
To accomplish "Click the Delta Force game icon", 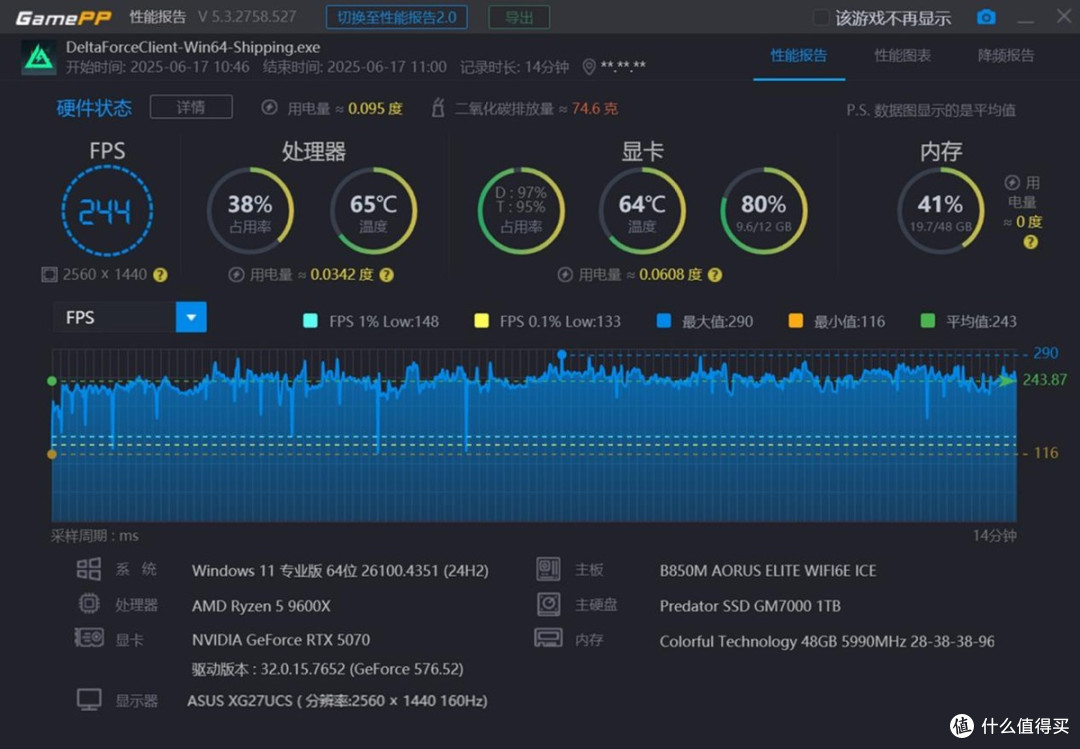I will tap(39, 57).
